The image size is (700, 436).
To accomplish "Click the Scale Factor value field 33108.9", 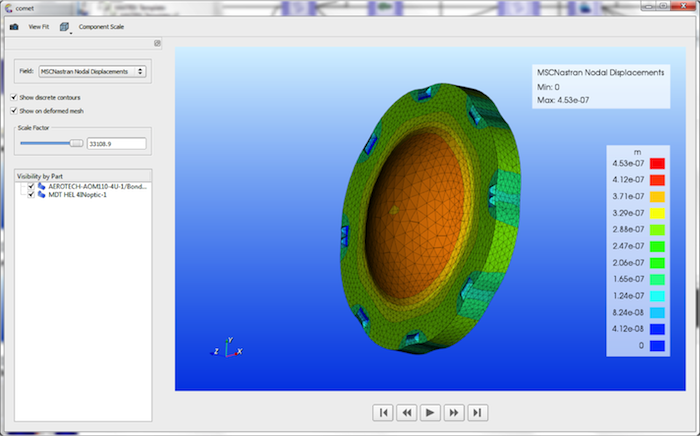I will click(117, 144).
